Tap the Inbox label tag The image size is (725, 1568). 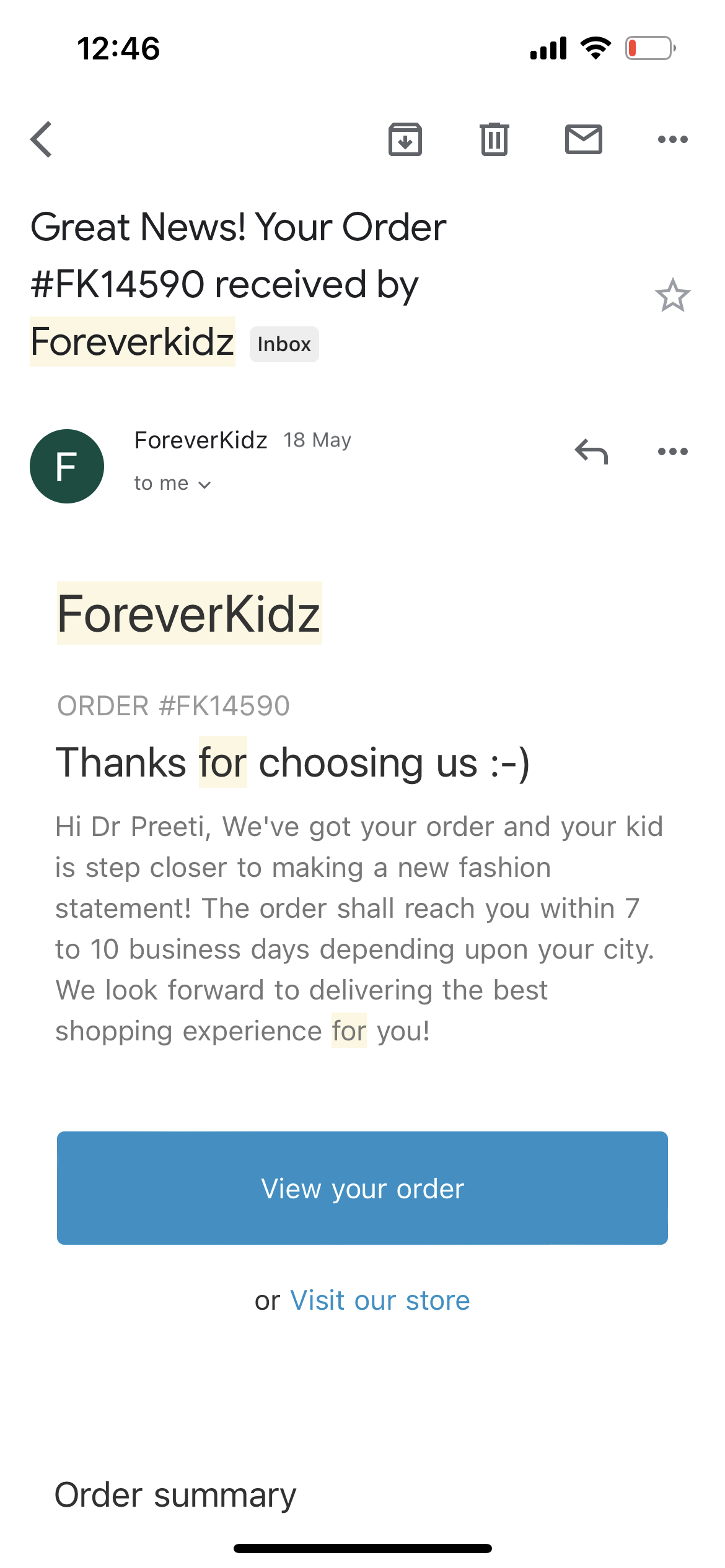click(x=284, y=344)
